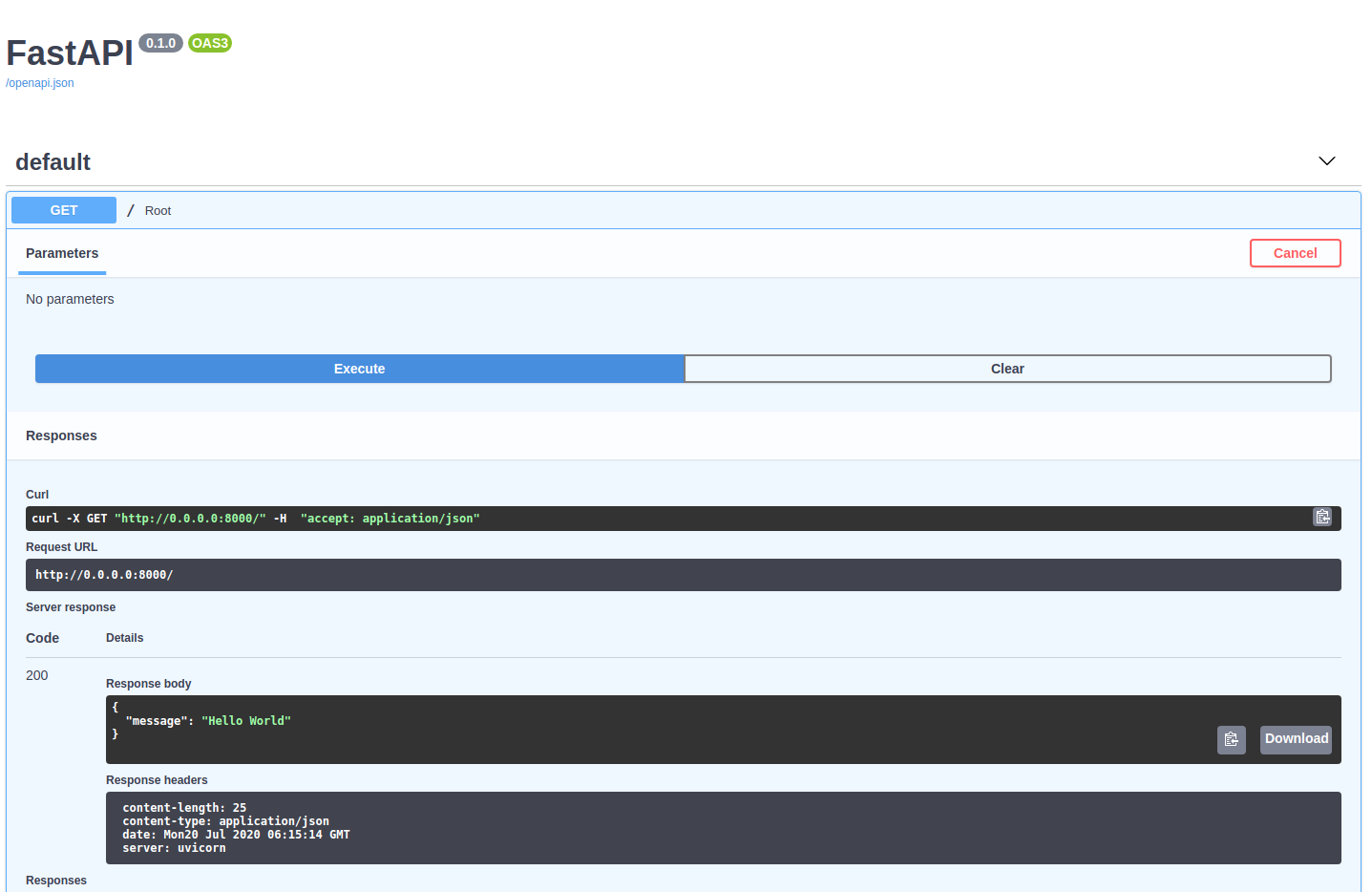
Task: Click the "Hello World" message value
Action: point(246,721)
